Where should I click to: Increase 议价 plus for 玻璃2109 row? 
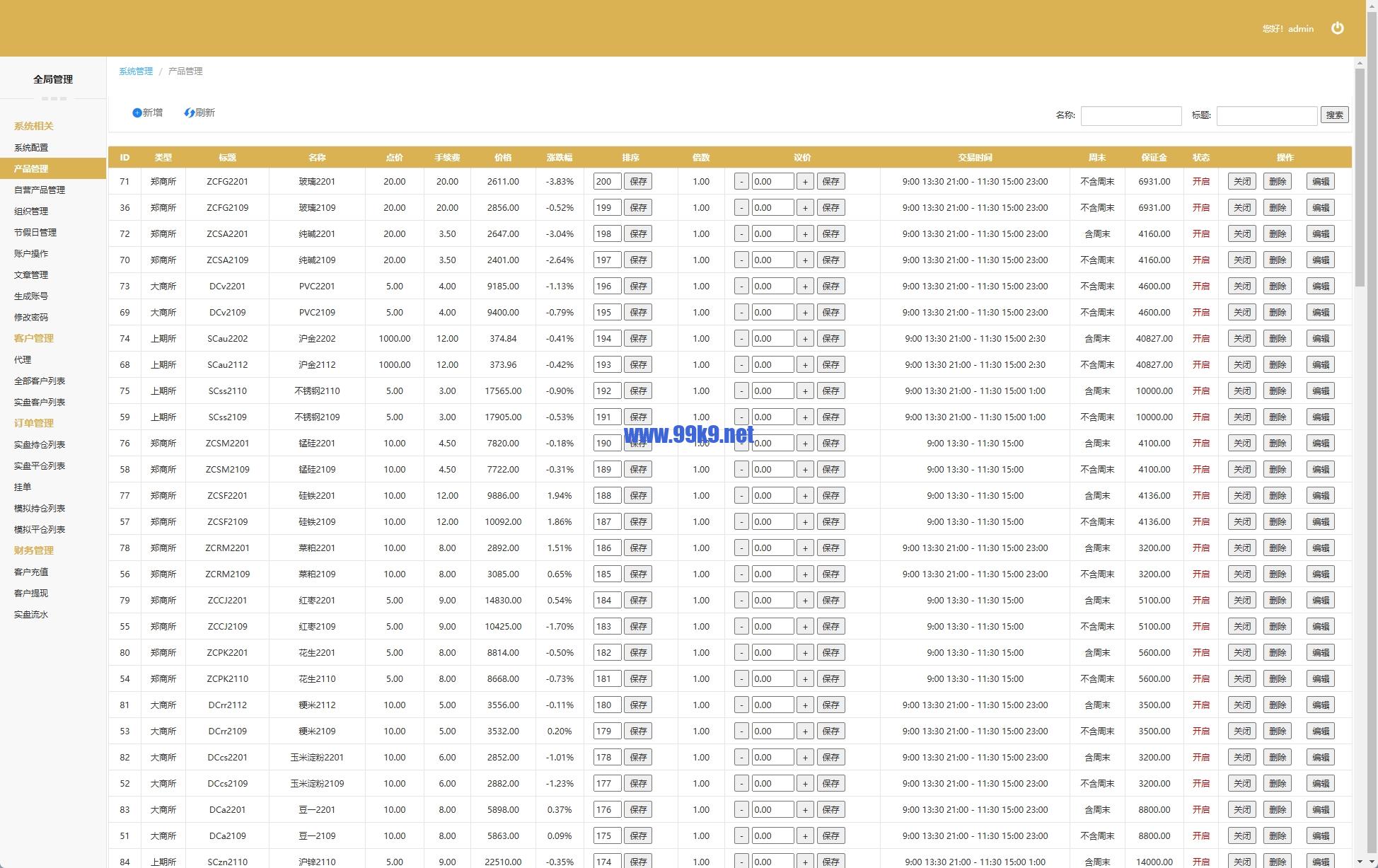click(804, 207)
